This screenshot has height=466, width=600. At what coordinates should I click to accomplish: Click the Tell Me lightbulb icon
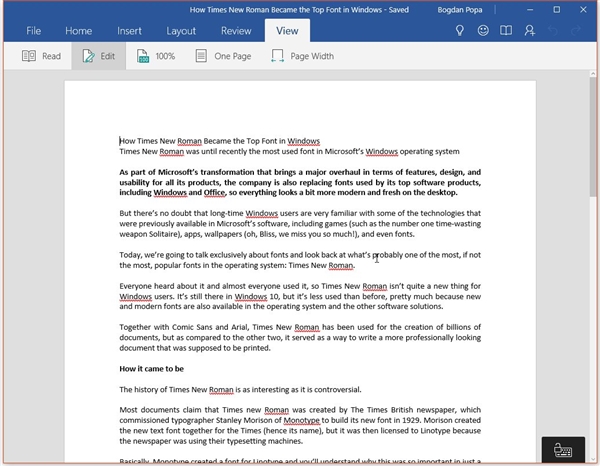point(460,31)
